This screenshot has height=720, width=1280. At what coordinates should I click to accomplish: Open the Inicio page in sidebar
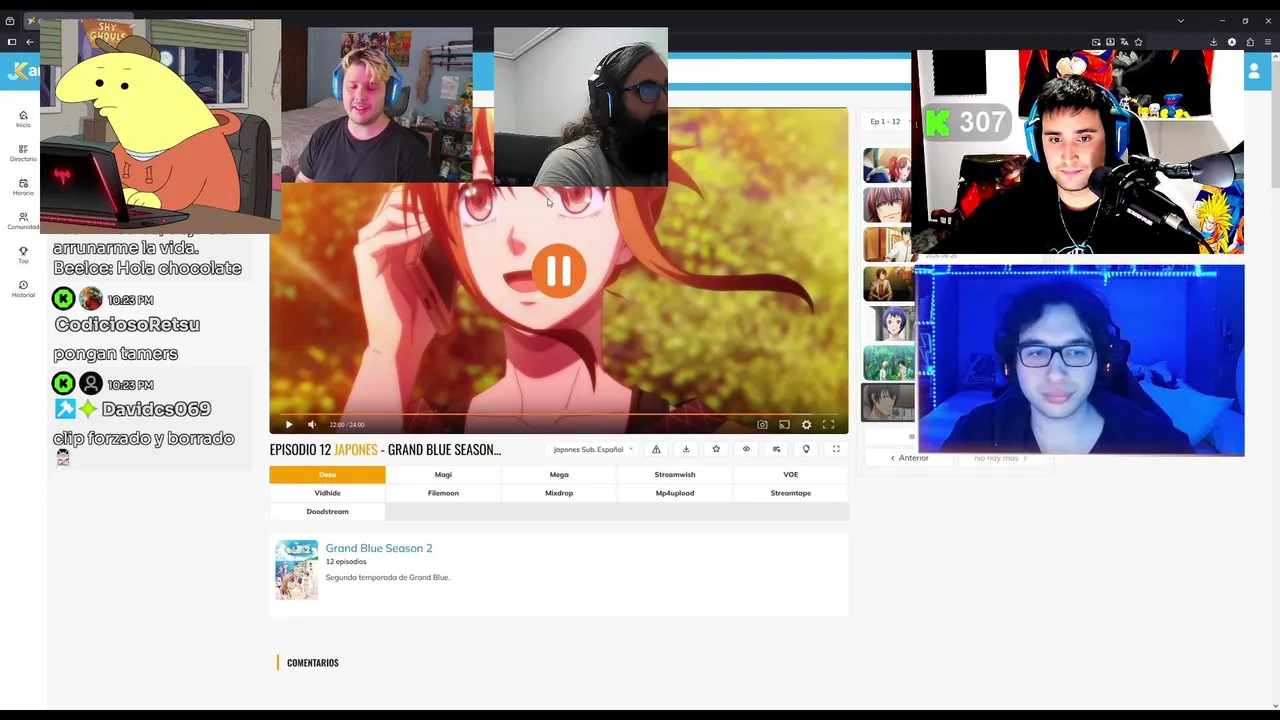(23, 119)
